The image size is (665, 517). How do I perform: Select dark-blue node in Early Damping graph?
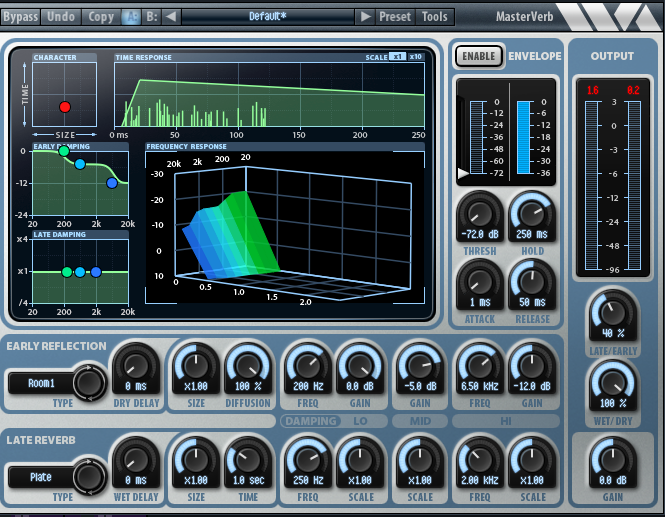tap(112, 183)
